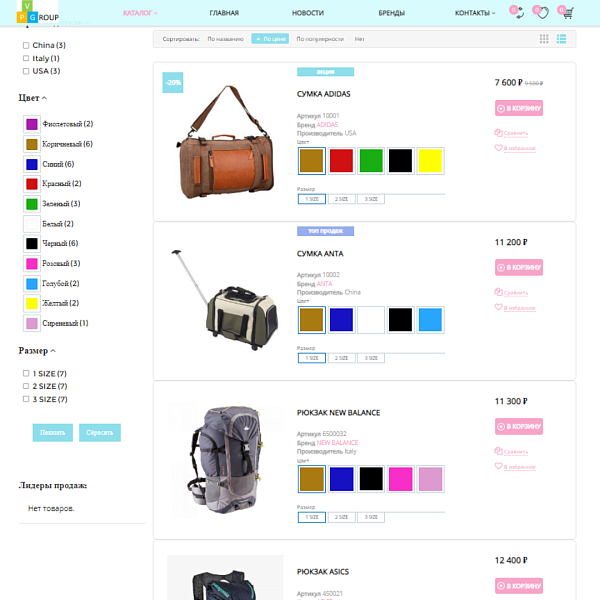Screen dimensions: 600x600
Task: Open the shopping cart icon in header
Action: coord(567,13)
